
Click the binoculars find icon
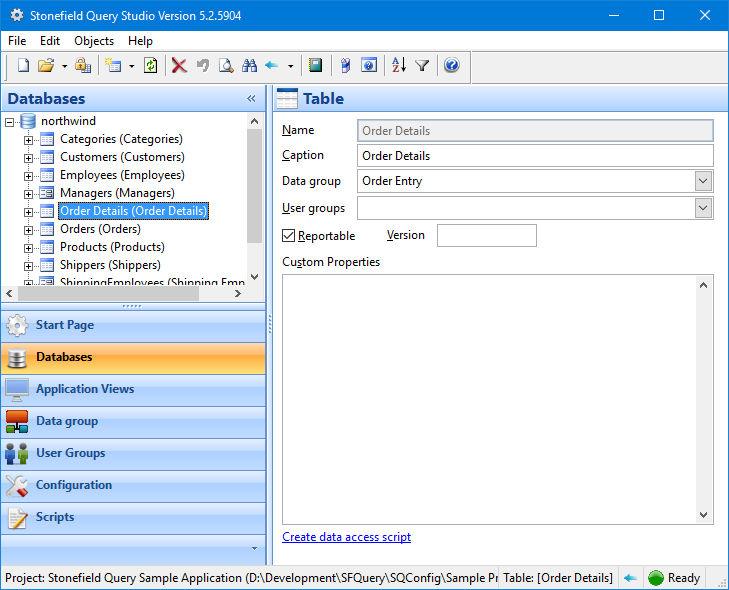pyautogui.click(x=249, y=66)
